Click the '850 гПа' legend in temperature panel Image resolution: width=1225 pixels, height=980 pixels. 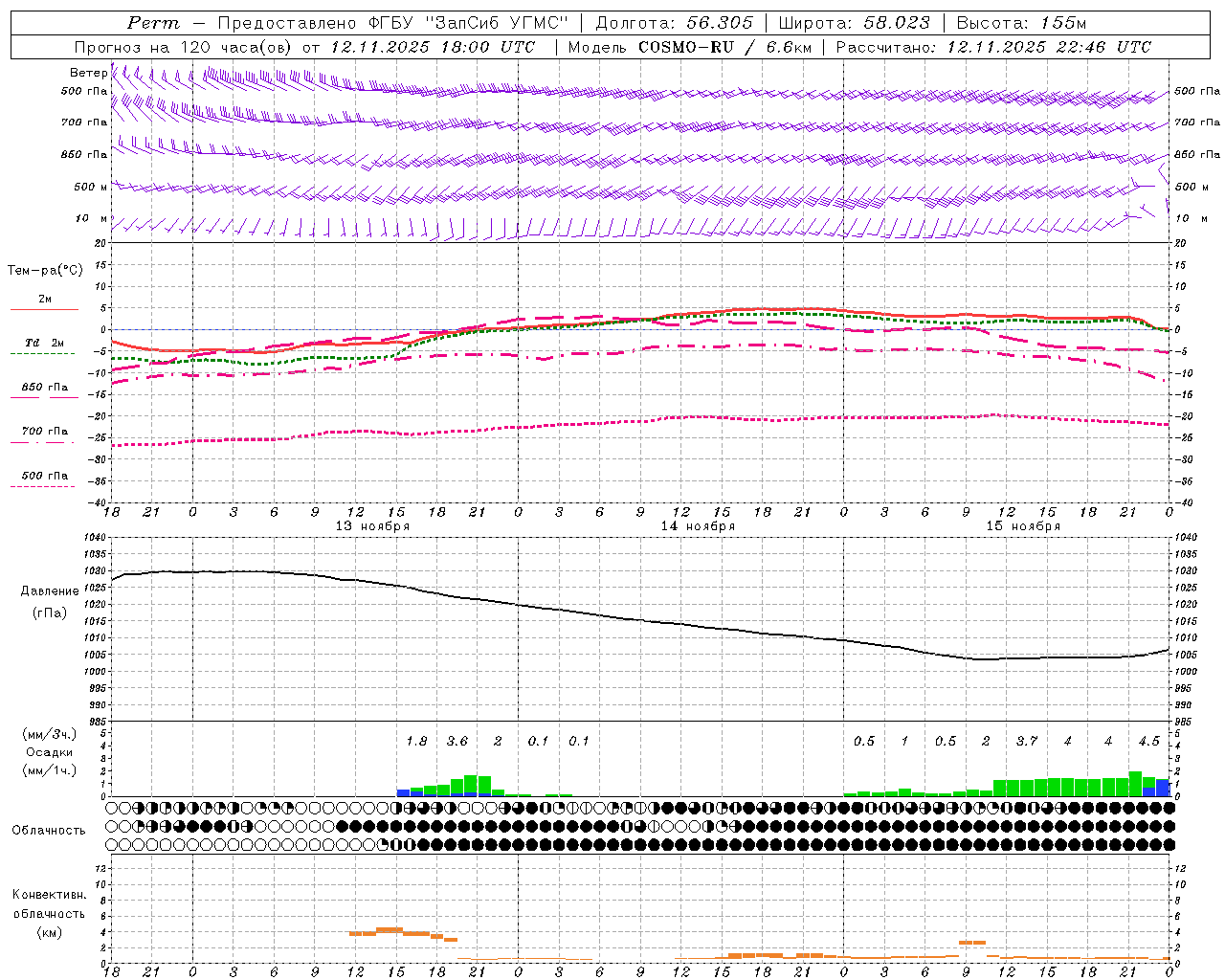[x=44, y=387]
